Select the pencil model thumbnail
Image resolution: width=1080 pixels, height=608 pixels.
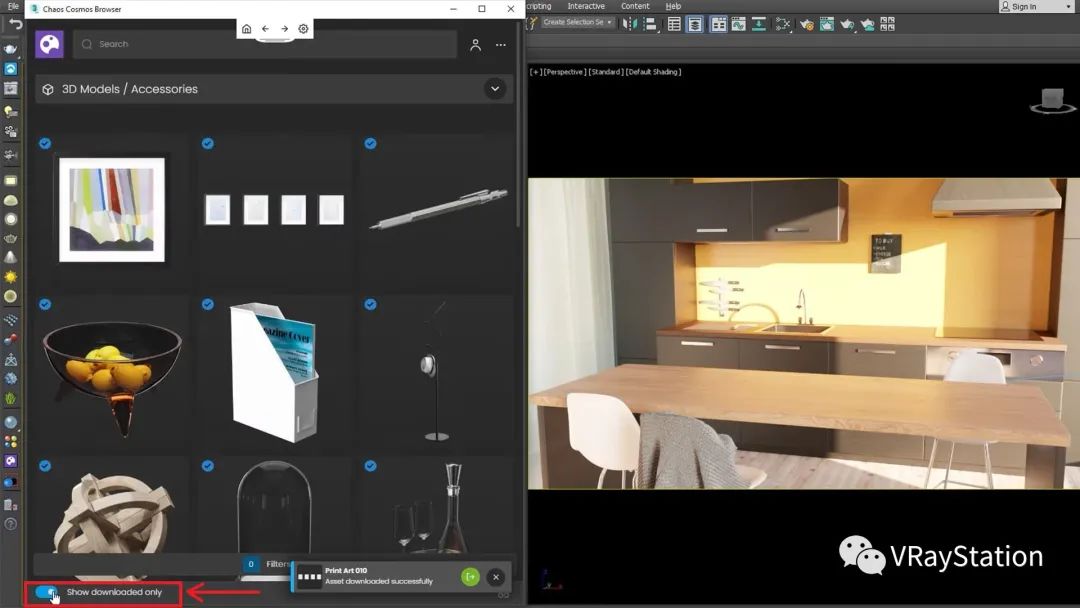(439, 209)
